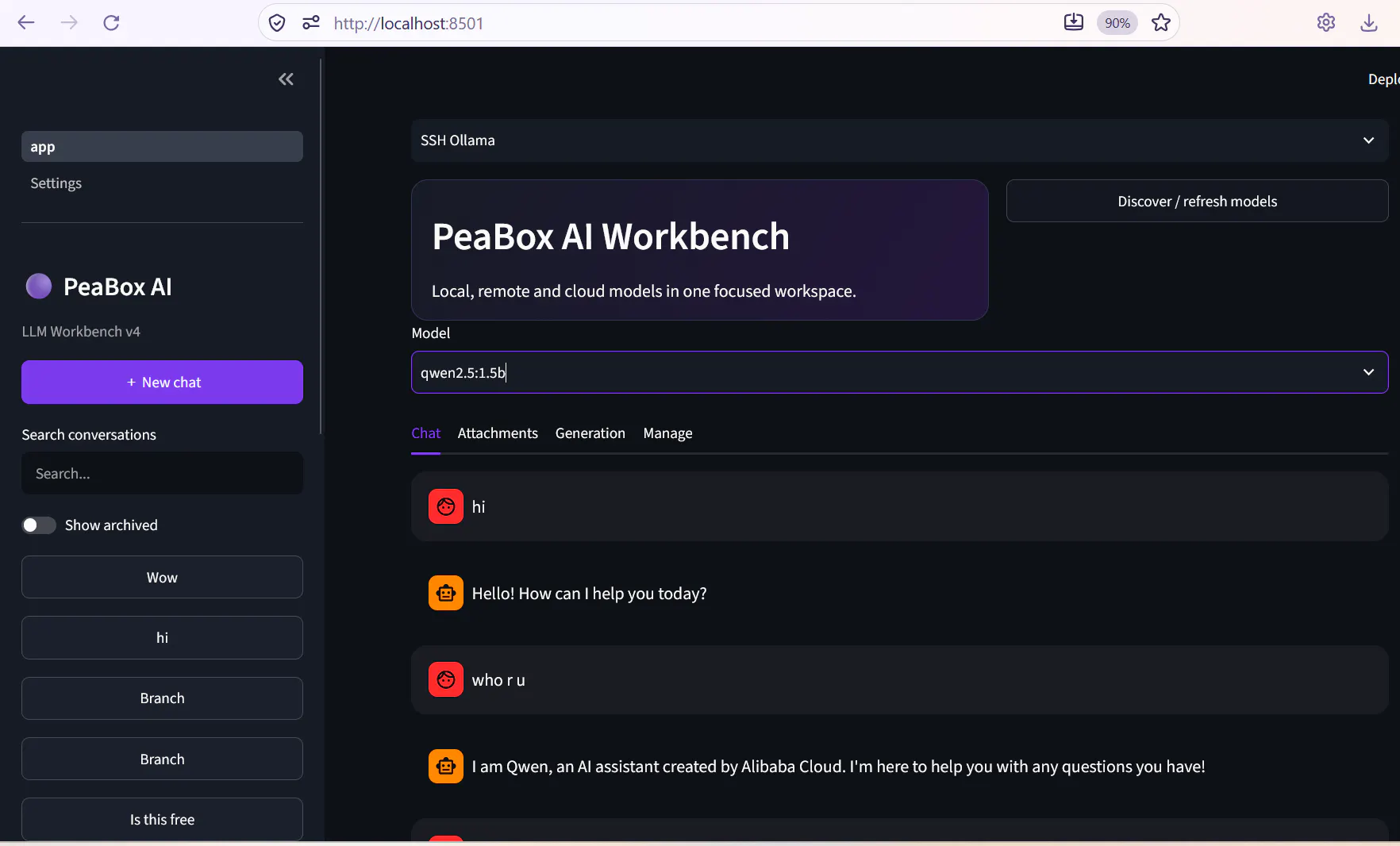Open the 'hi' conversation in sidebar
Image resolution: width=1400 pixels, height=846 pixels.
coord(162,638)
